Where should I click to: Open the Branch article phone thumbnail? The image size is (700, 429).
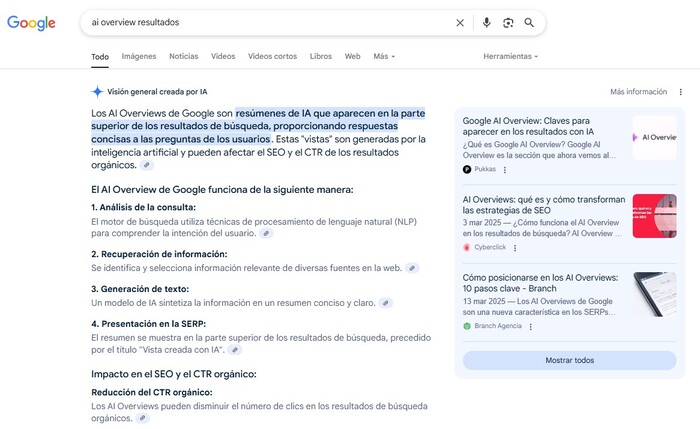coord(654,294)
